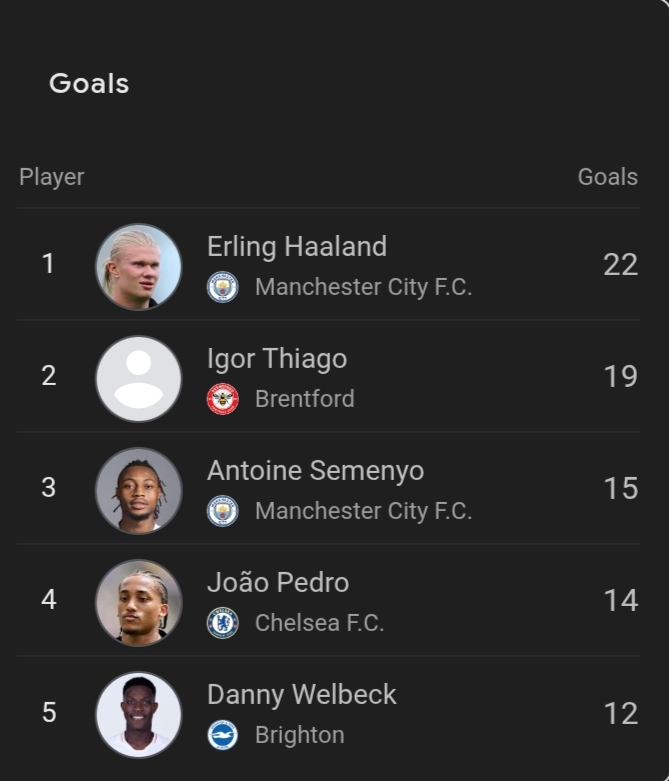Click Manchester City crest beside Semenyo
The height and width of the screenshot is (781, 669).
pos(222,511)
